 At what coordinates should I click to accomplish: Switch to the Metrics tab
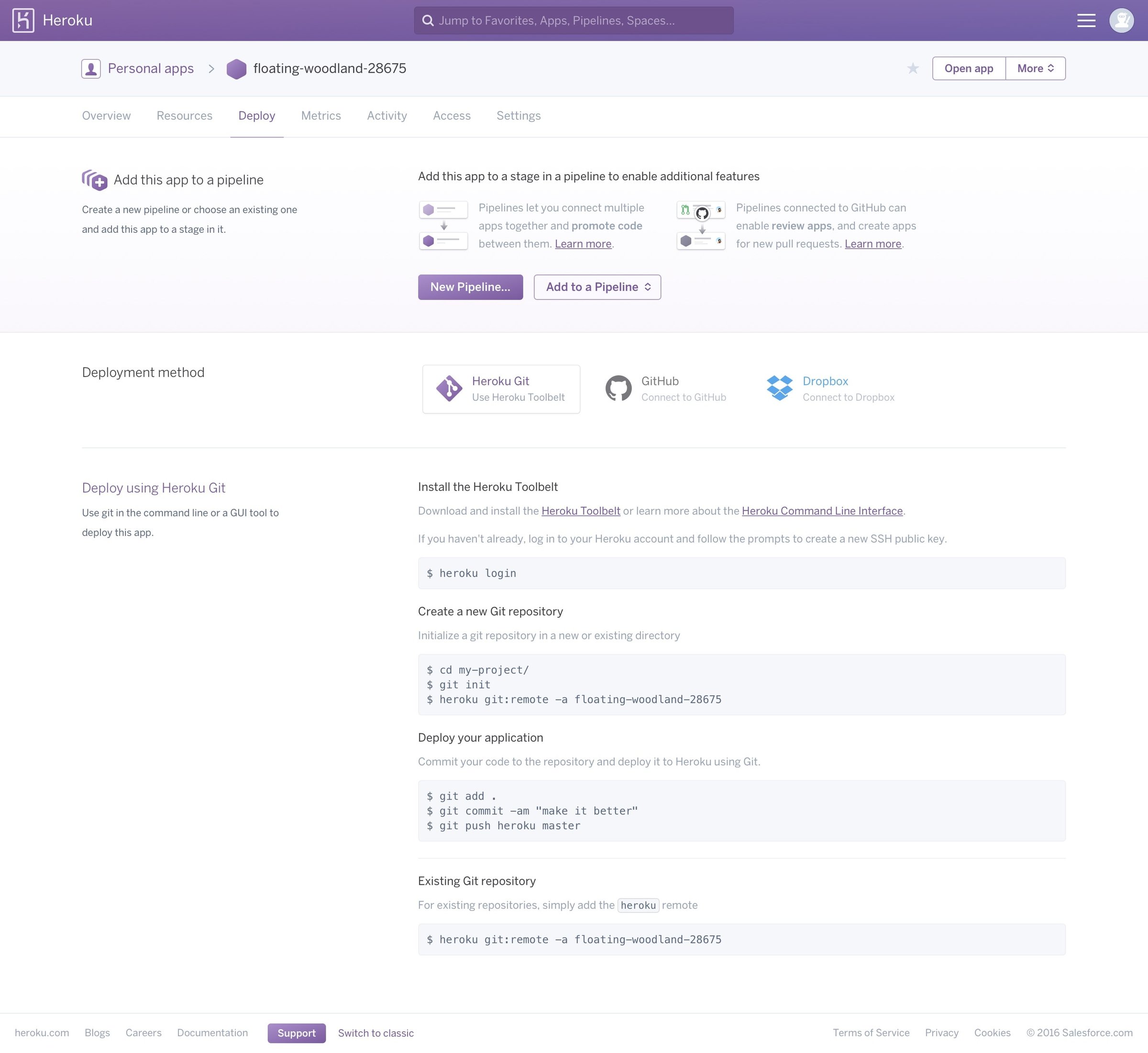coord(321,116)
